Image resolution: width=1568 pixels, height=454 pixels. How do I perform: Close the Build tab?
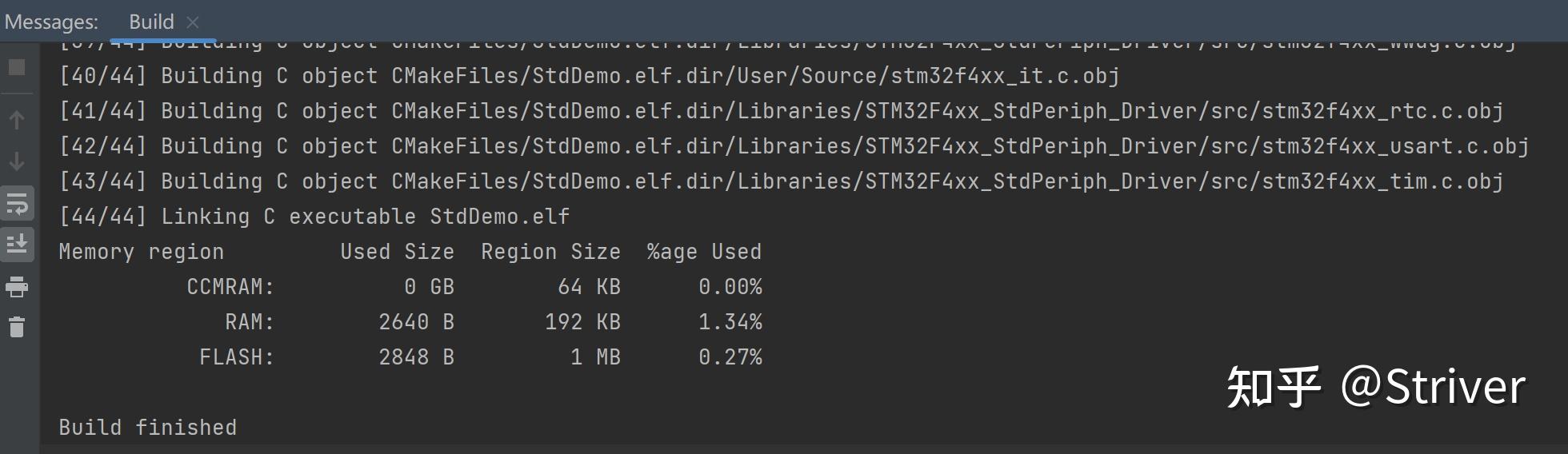click(192, 22)
